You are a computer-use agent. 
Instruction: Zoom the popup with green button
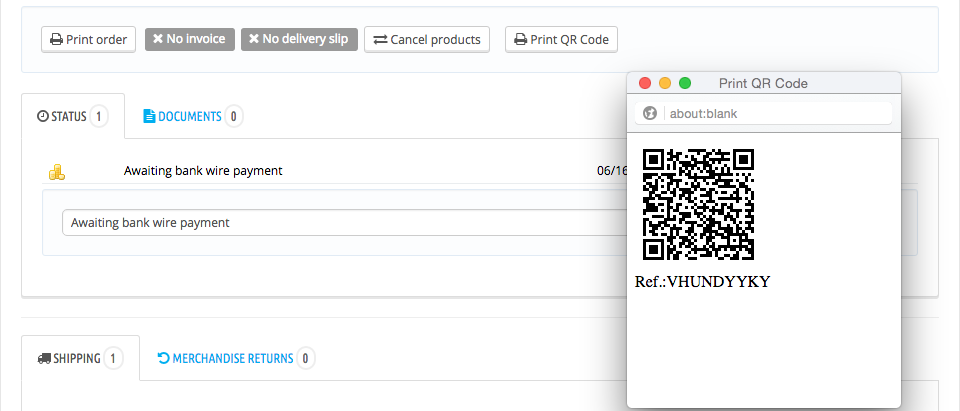tap(685, 83)
